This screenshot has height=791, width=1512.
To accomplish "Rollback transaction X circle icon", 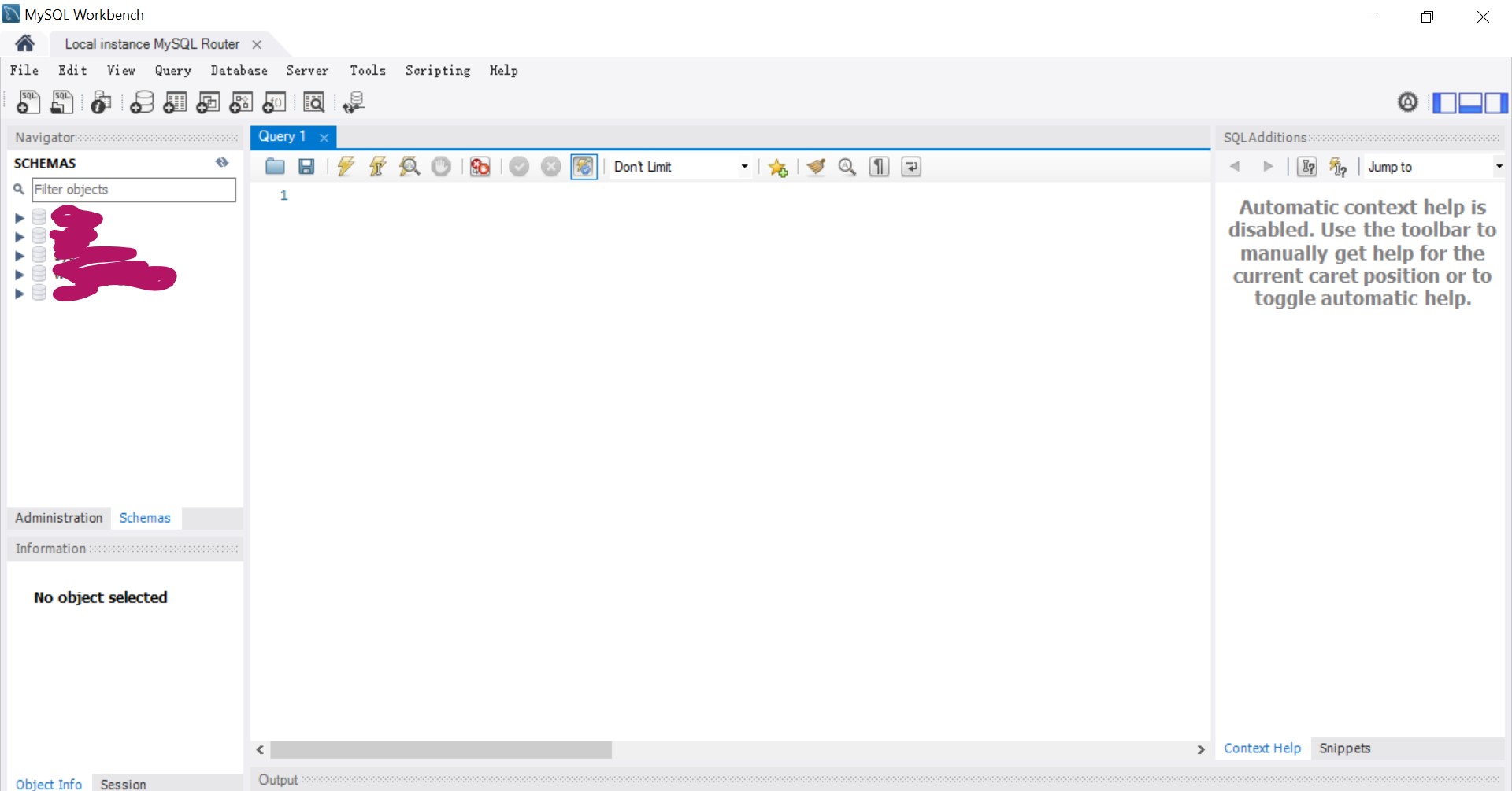I will tap(551, 167).
